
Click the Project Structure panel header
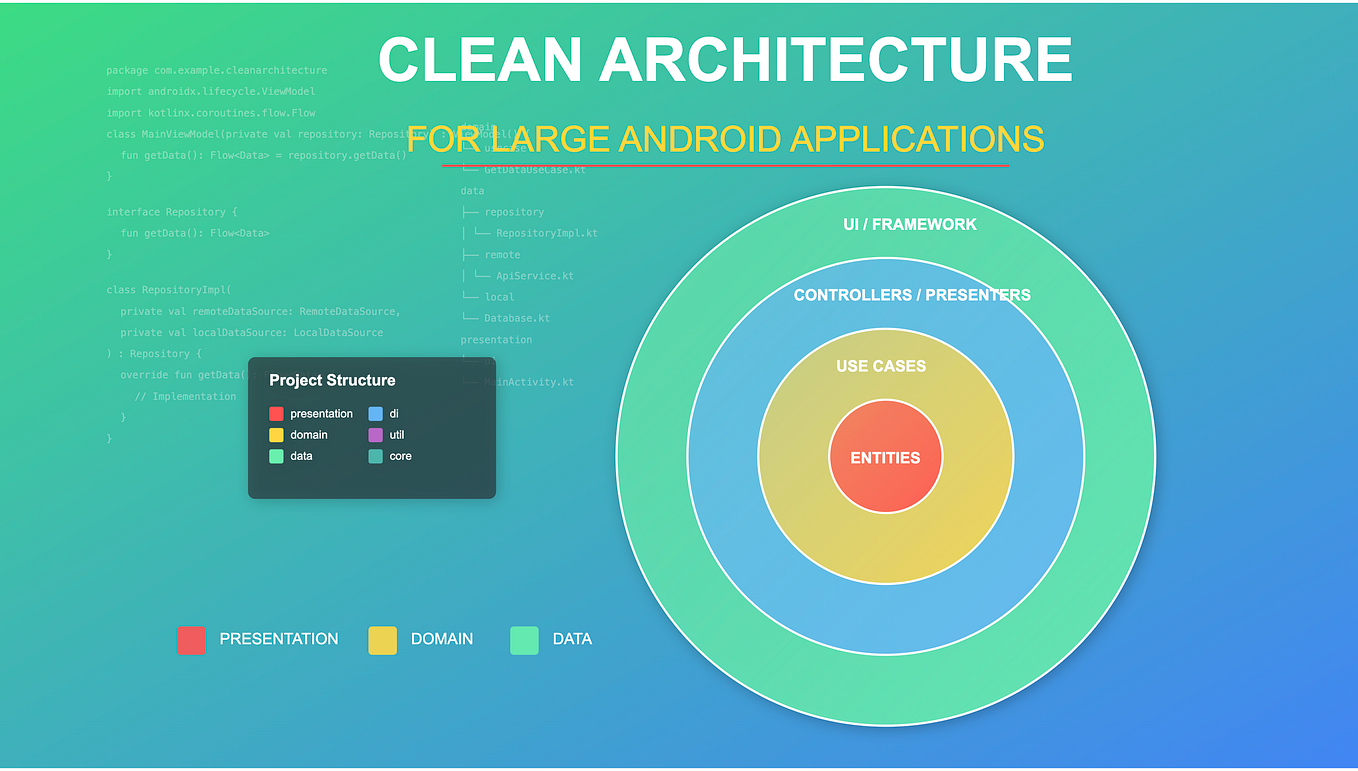click(332, 380)
